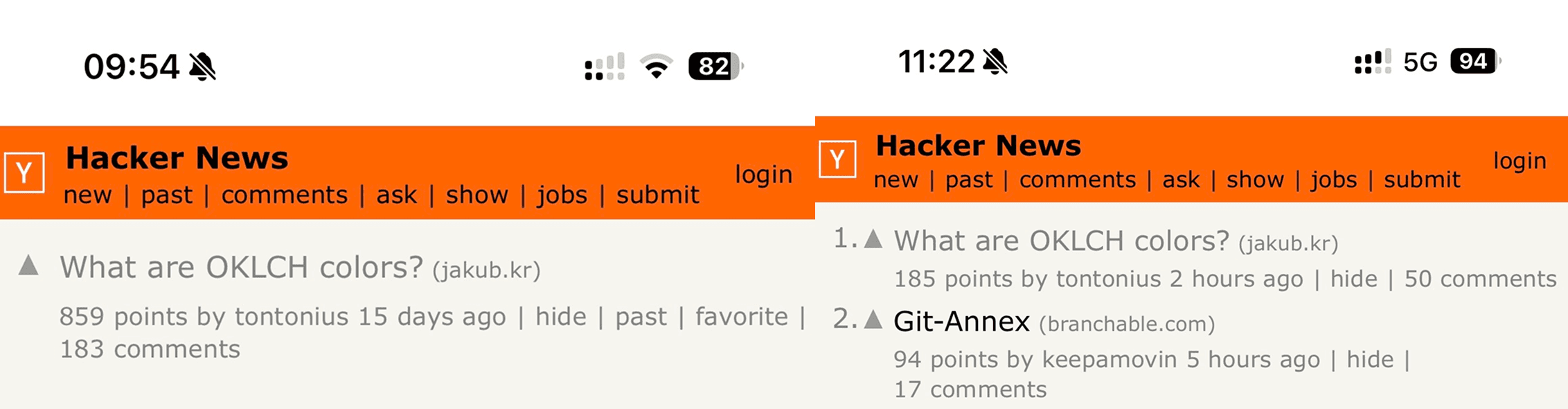
Task: Click the '15 days ago' timestamp
Action: pyautogui.click(x=431, y=317)
